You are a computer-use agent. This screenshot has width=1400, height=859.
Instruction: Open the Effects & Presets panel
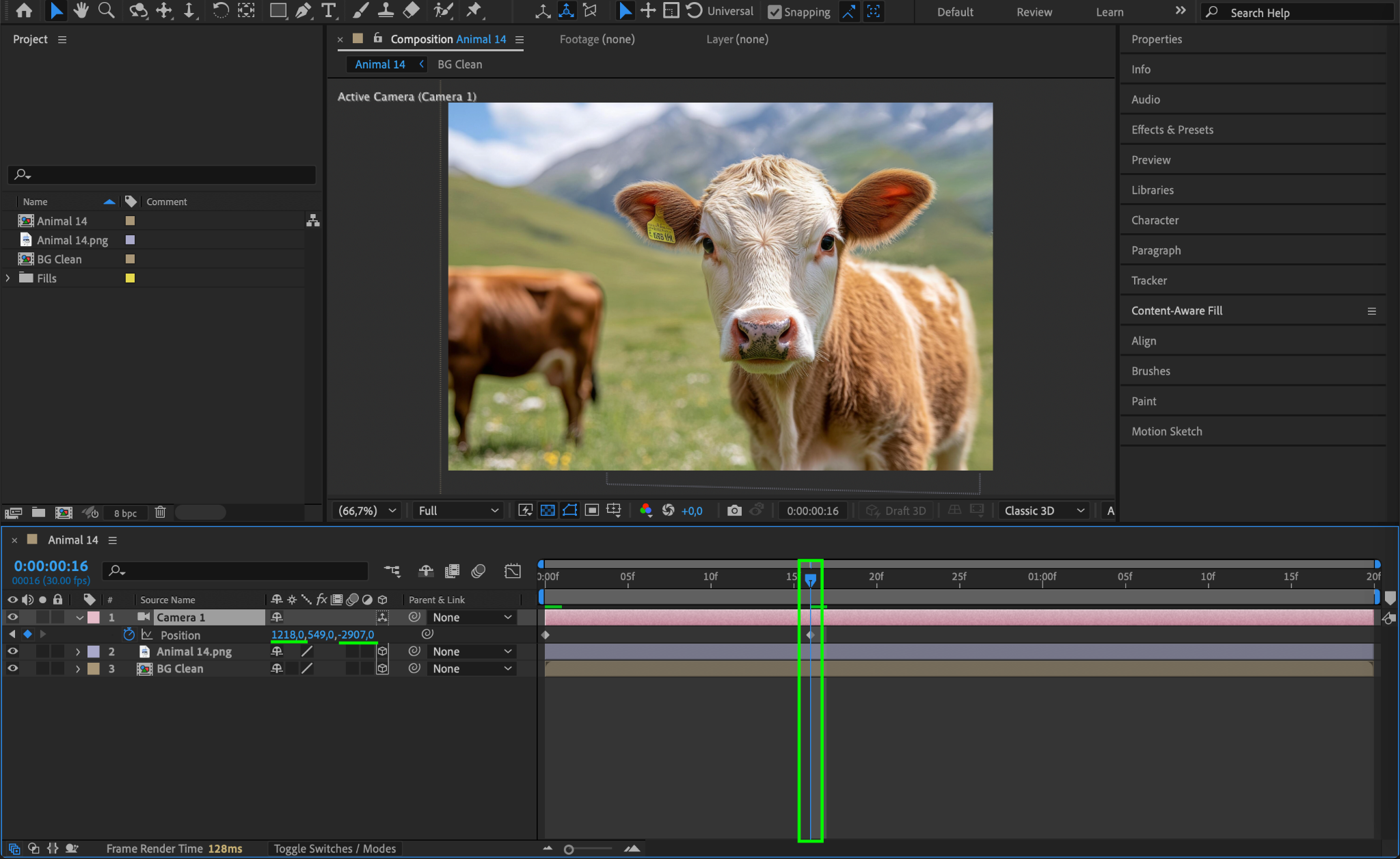tap(1172, 130)
